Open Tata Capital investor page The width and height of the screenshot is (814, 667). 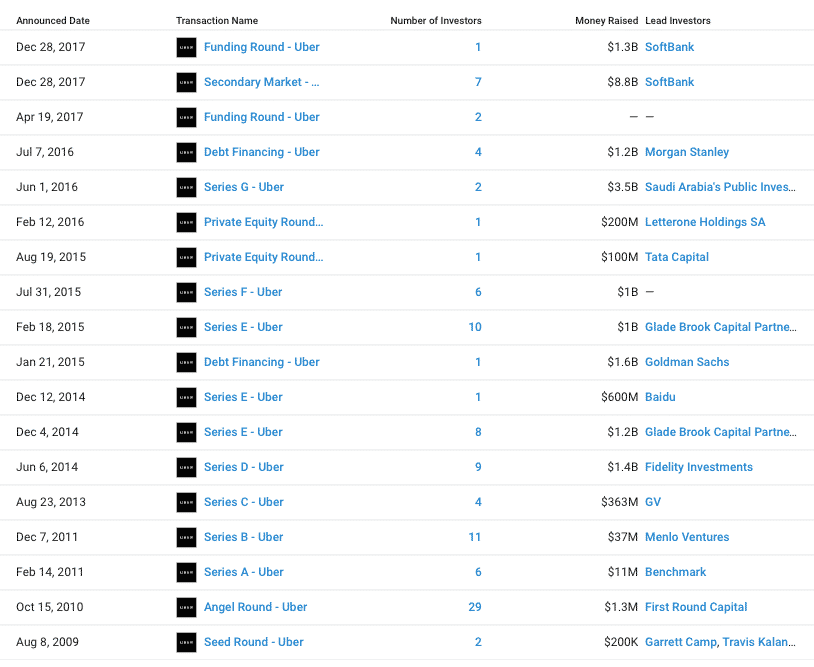click(677, 257)
